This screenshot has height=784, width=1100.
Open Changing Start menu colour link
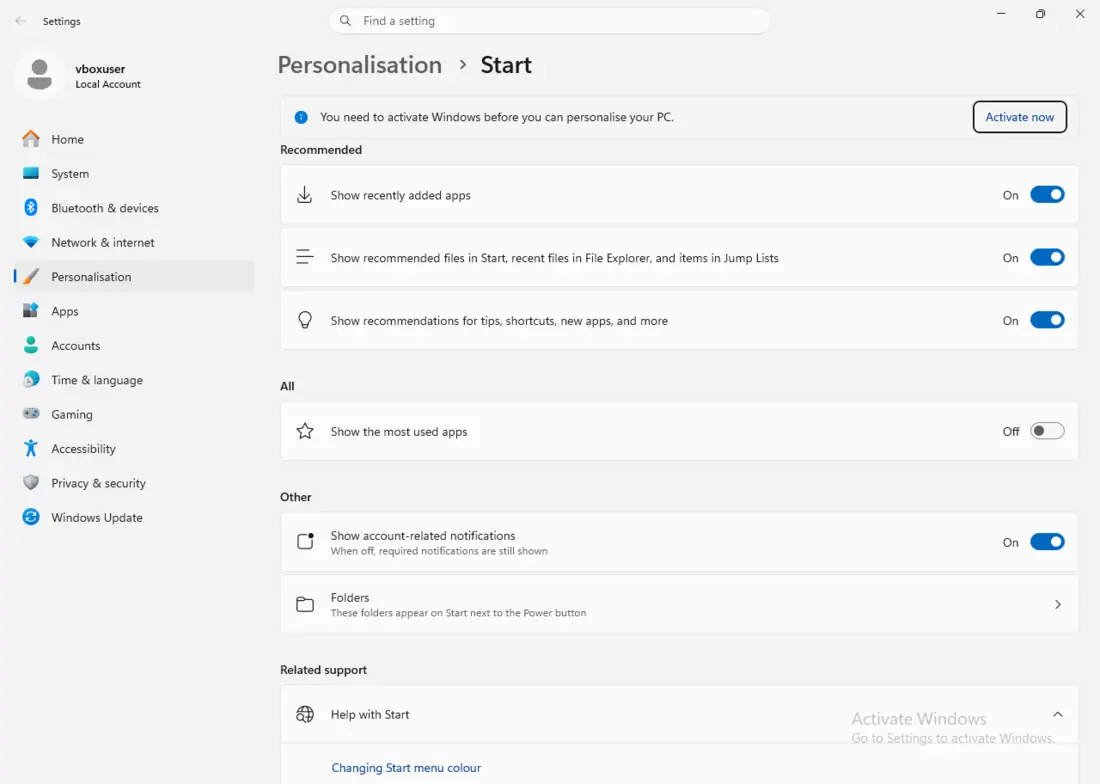coord(406,768)
